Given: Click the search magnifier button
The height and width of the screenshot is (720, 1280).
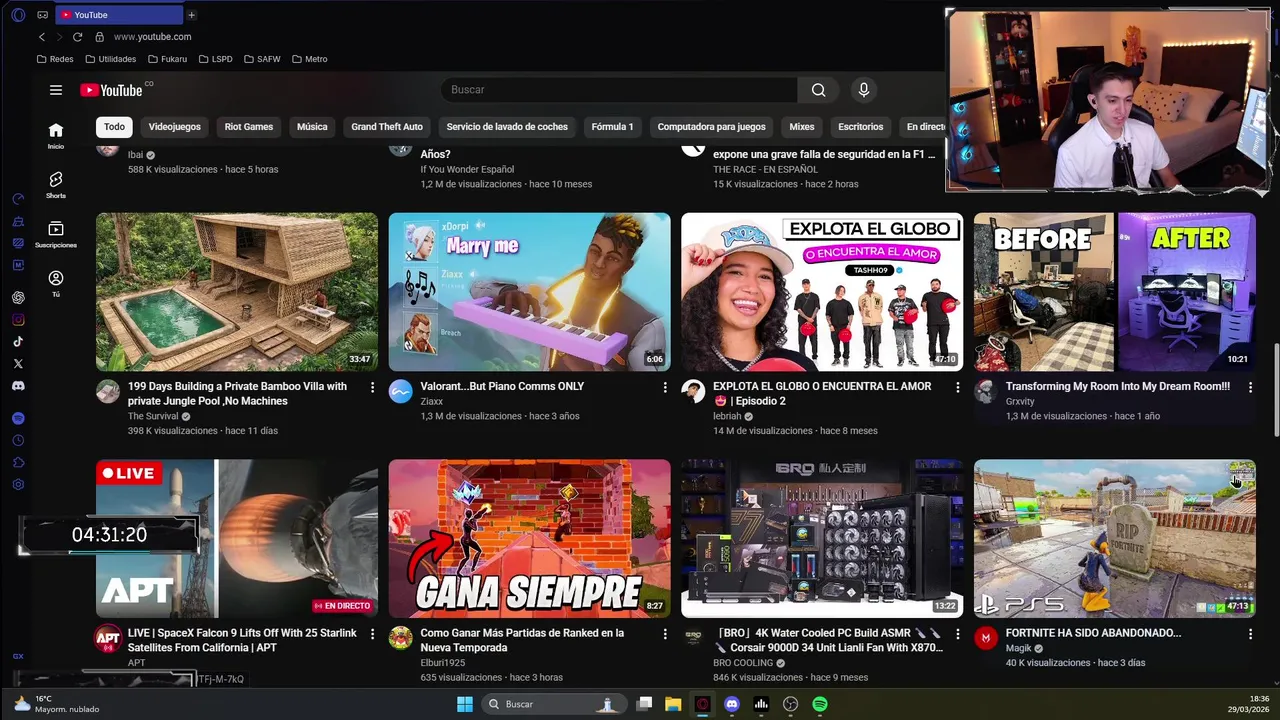Looking at the screenshot, I should pos(819,90).
